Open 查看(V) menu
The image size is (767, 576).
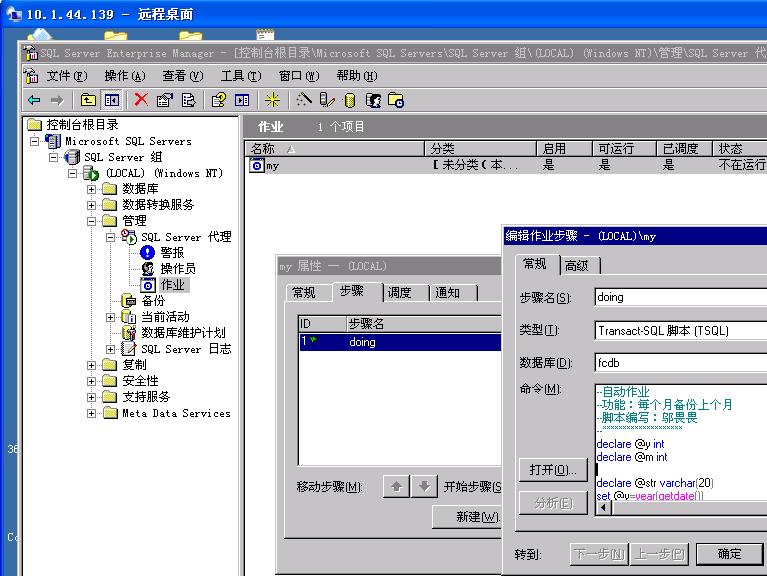click(182, 76)
